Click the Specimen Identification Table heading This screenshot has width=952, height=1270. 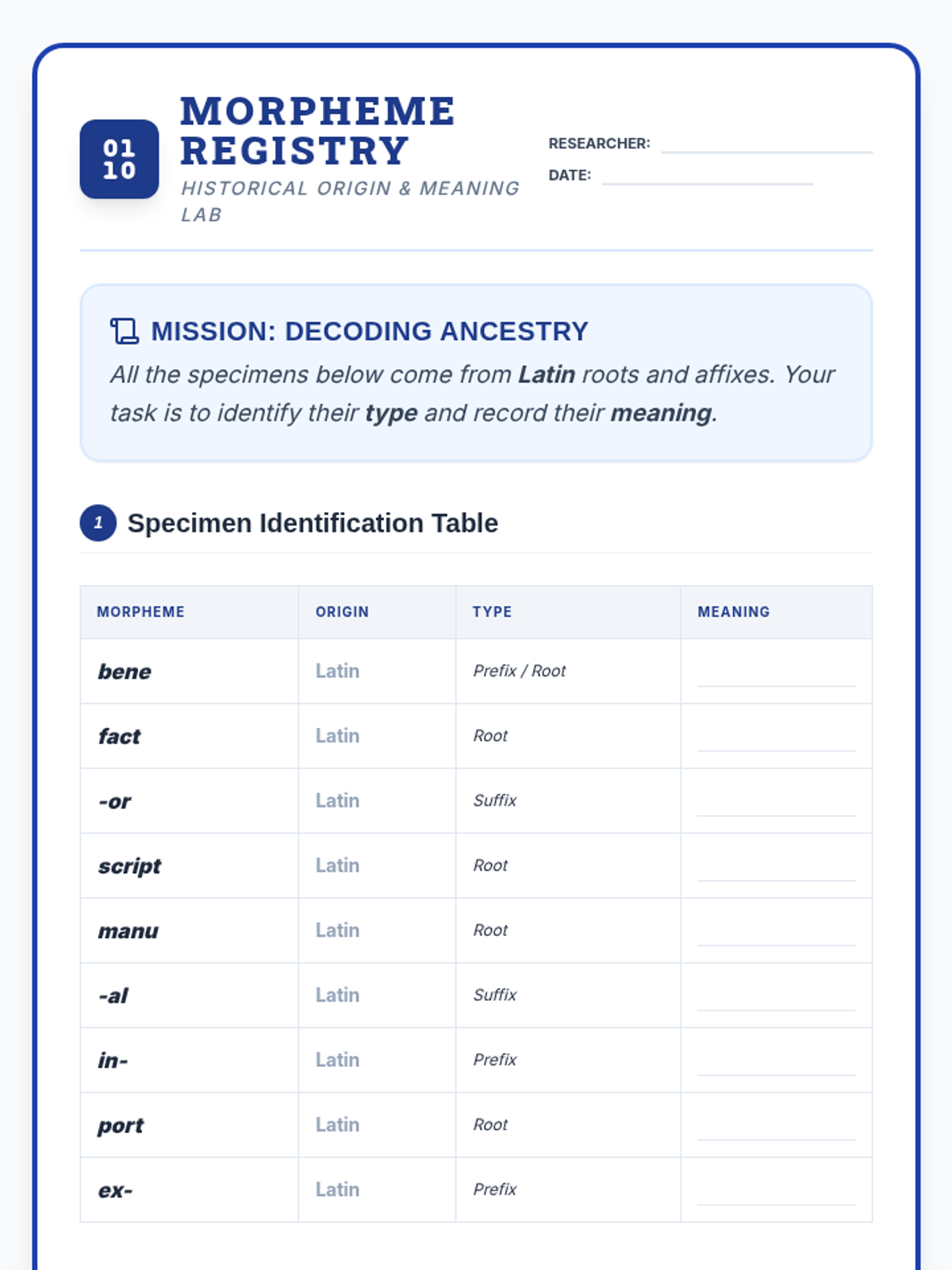[313, 523]
